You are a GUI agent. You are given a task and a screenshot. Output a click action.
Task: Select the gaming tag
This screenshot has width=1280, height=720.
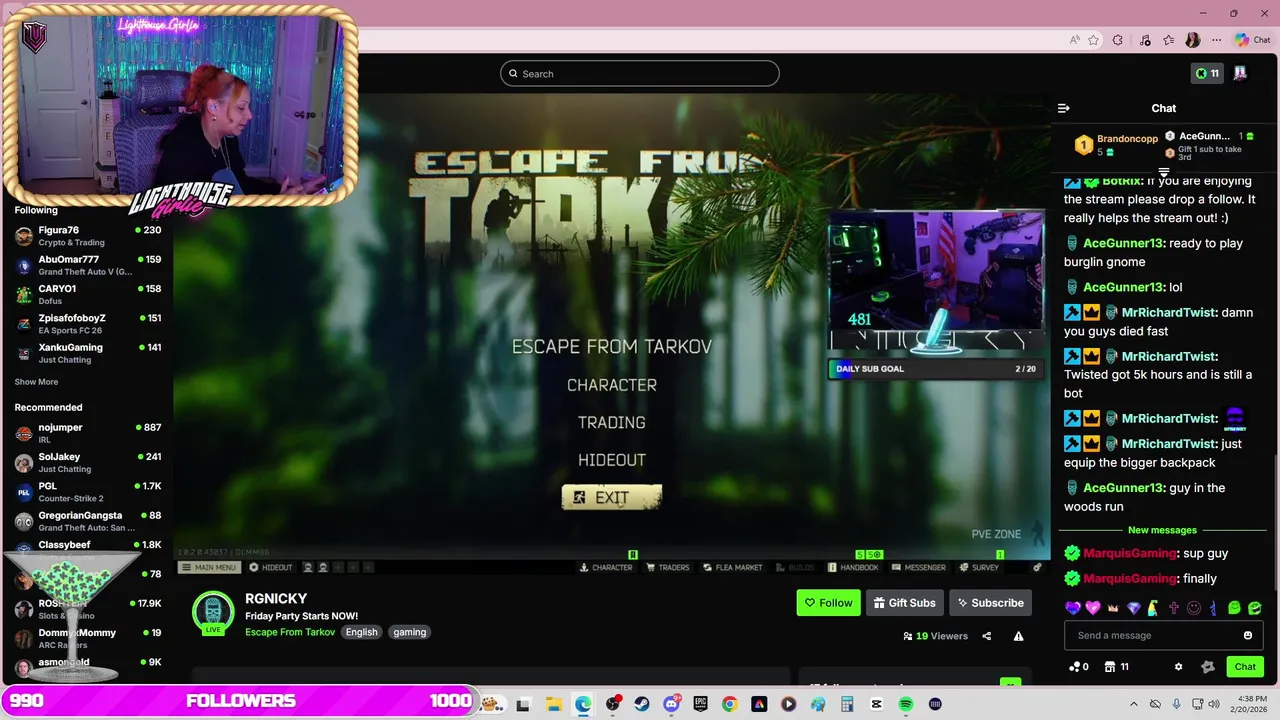click(x=410, y=632)
